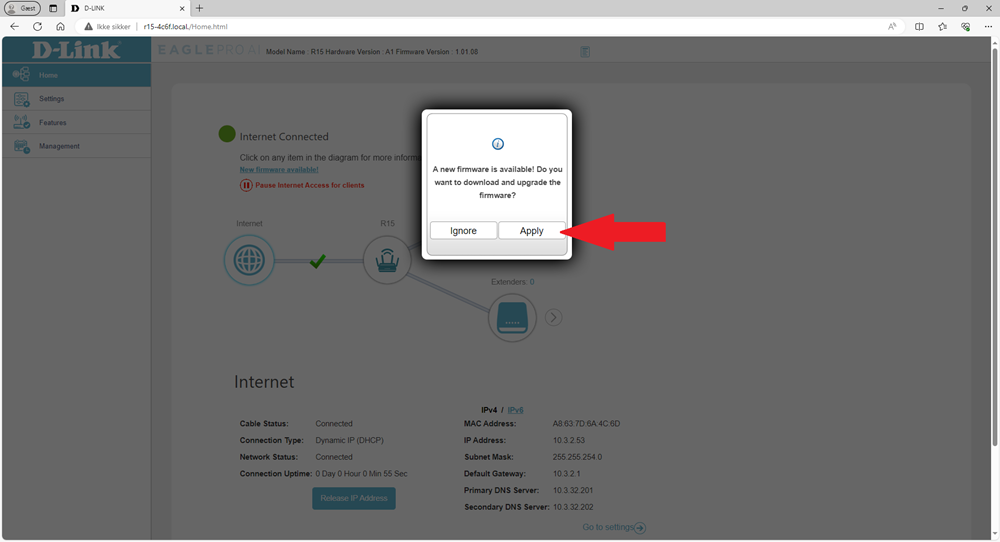Click the R15 router icon in diagram
Image resolution: width=1000 pixels, height=542 pixels.
point(387,260)
